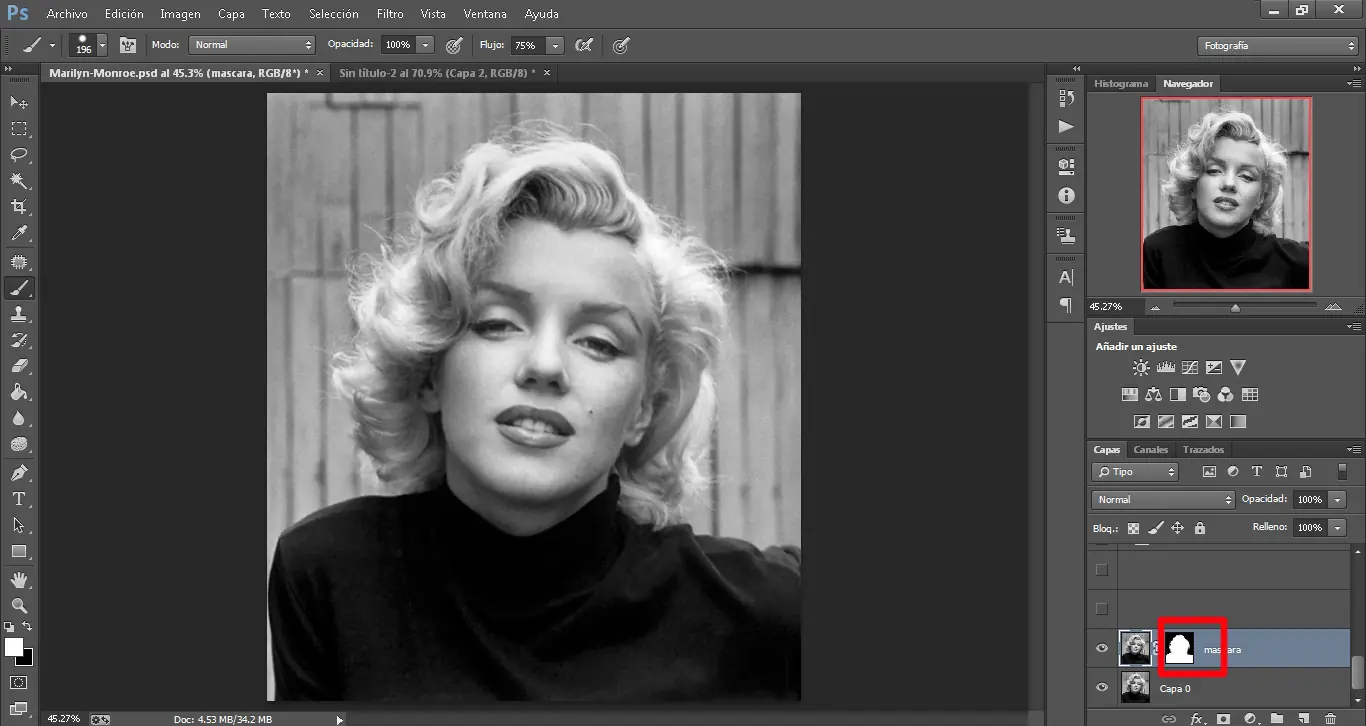
Task: Select the Zoom magnifier tool
Action: tap(19, 605)
